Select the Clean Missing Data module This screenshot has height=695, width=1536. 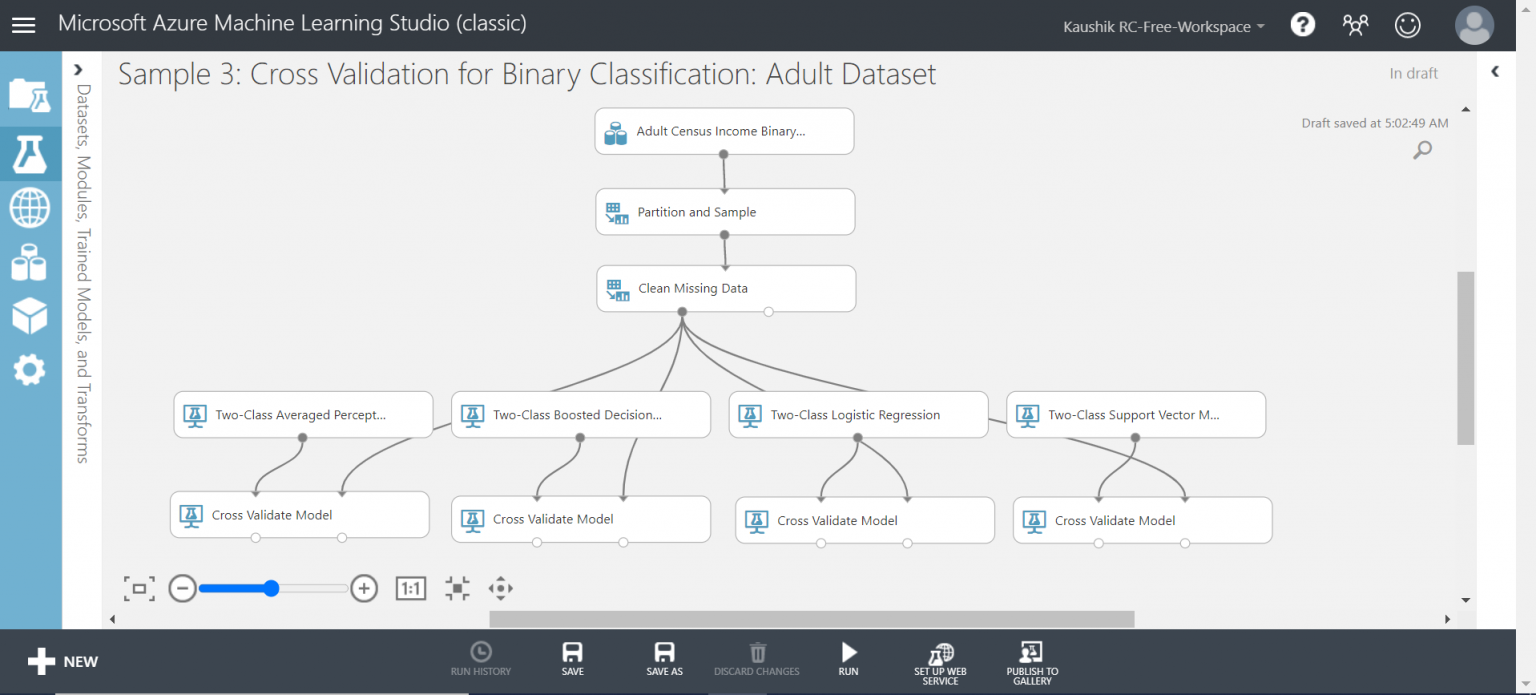tap(726, 288)
